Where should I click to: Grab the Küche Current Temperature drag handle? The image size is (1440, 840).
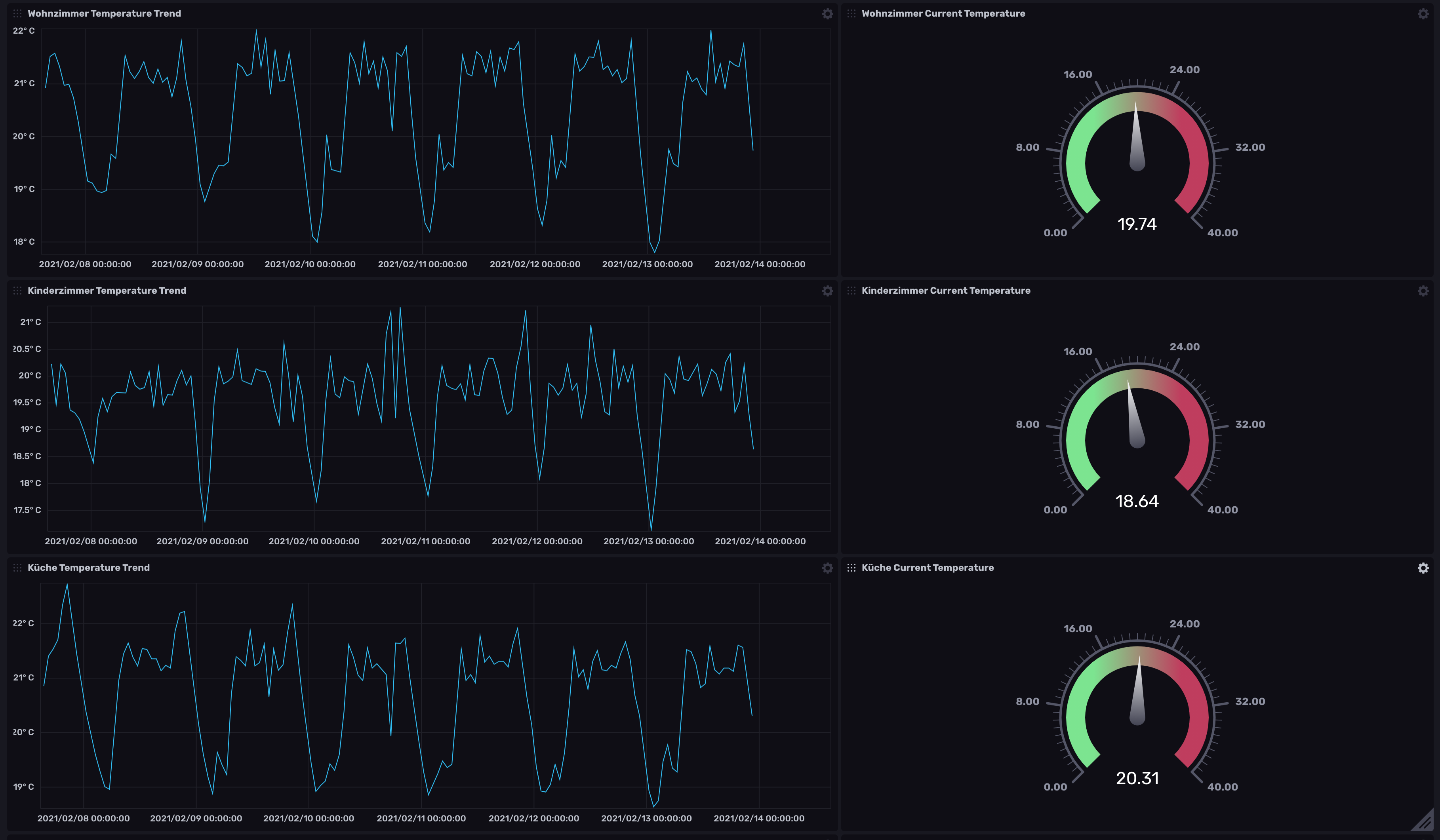(851, 568)
